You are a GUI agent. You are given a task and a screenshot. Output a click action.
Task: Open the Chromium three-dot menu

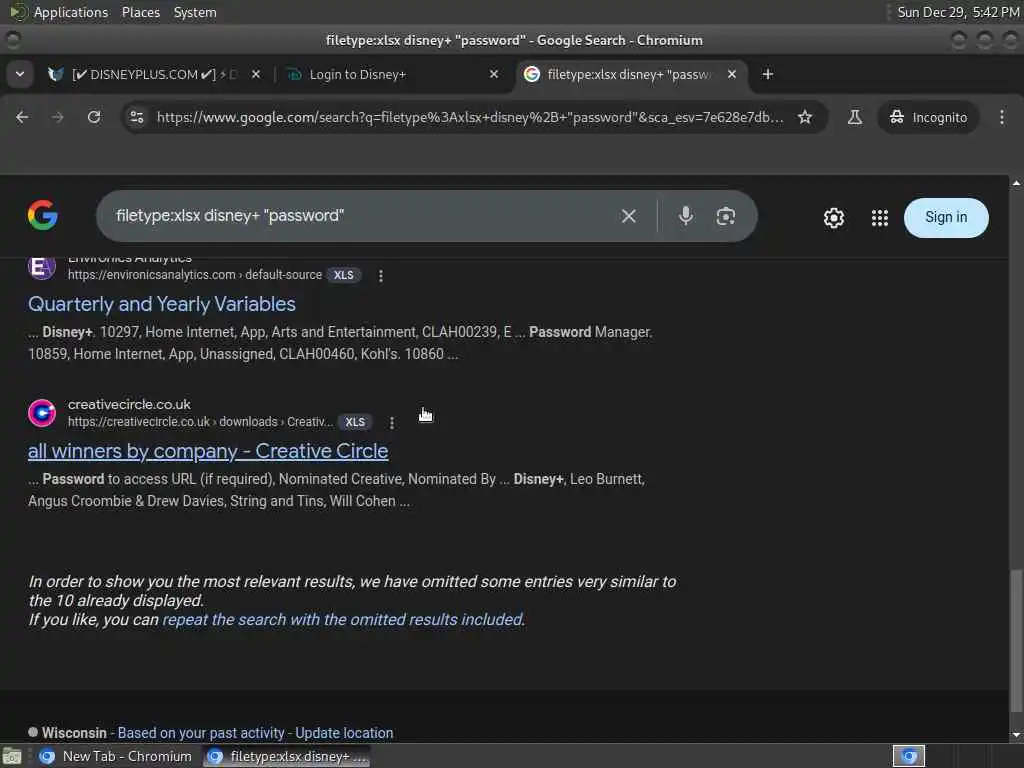pyautogui.click(x=1002, y=117)
